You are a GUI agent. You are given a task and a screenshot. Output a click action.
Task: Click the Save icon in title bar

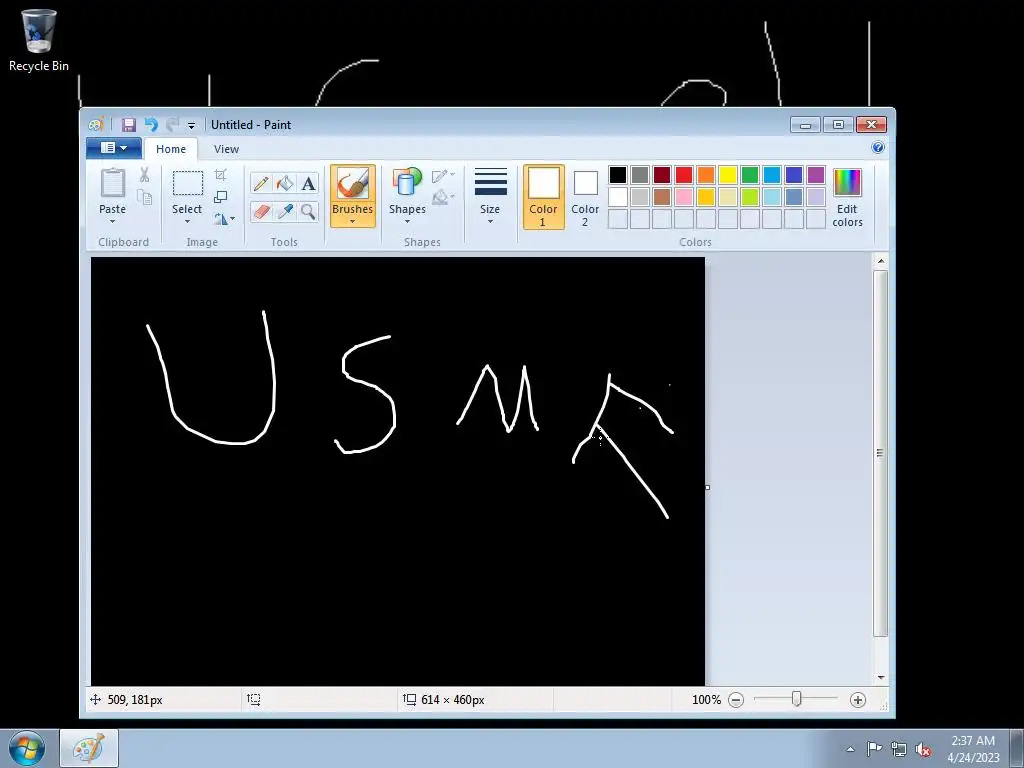129,125
